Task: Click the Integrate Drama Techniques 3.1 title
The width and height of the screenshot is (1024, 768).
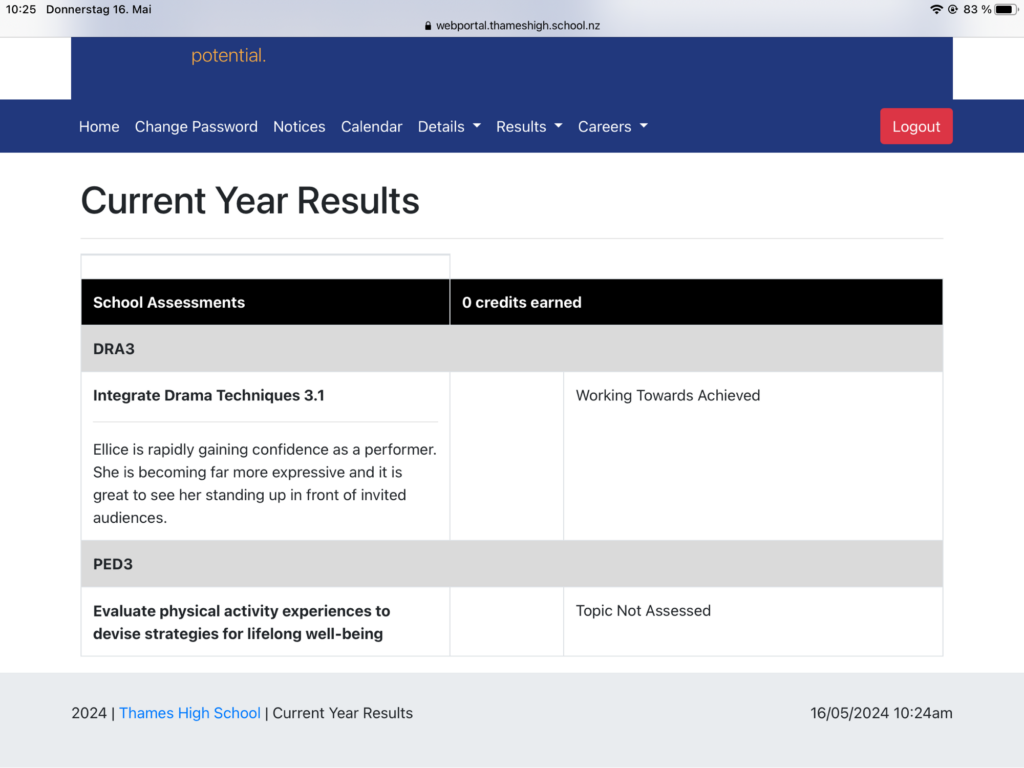Action: 209,395
